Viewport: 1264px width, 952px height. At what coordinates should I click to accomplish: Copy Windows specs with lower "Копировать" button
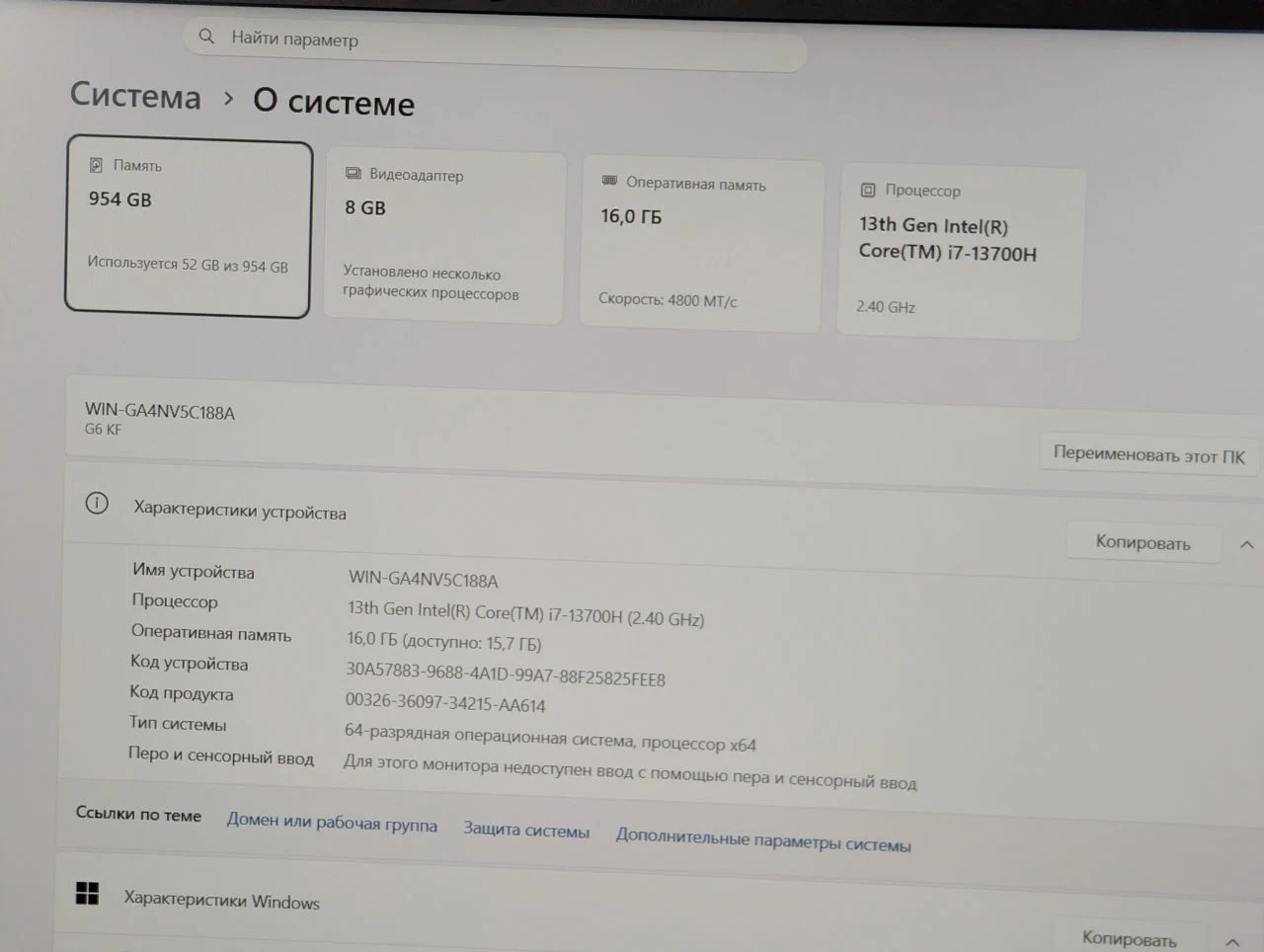[1129, 938]
